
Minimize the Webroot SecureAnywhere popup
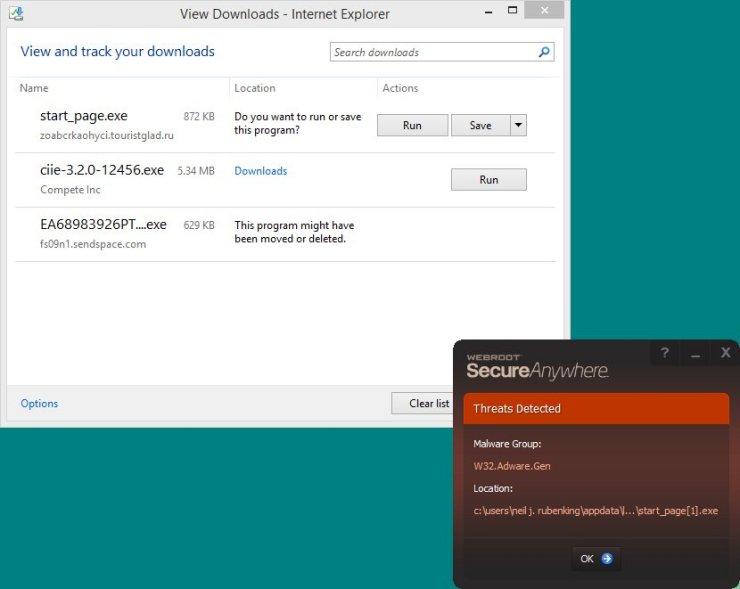[695, 354]
